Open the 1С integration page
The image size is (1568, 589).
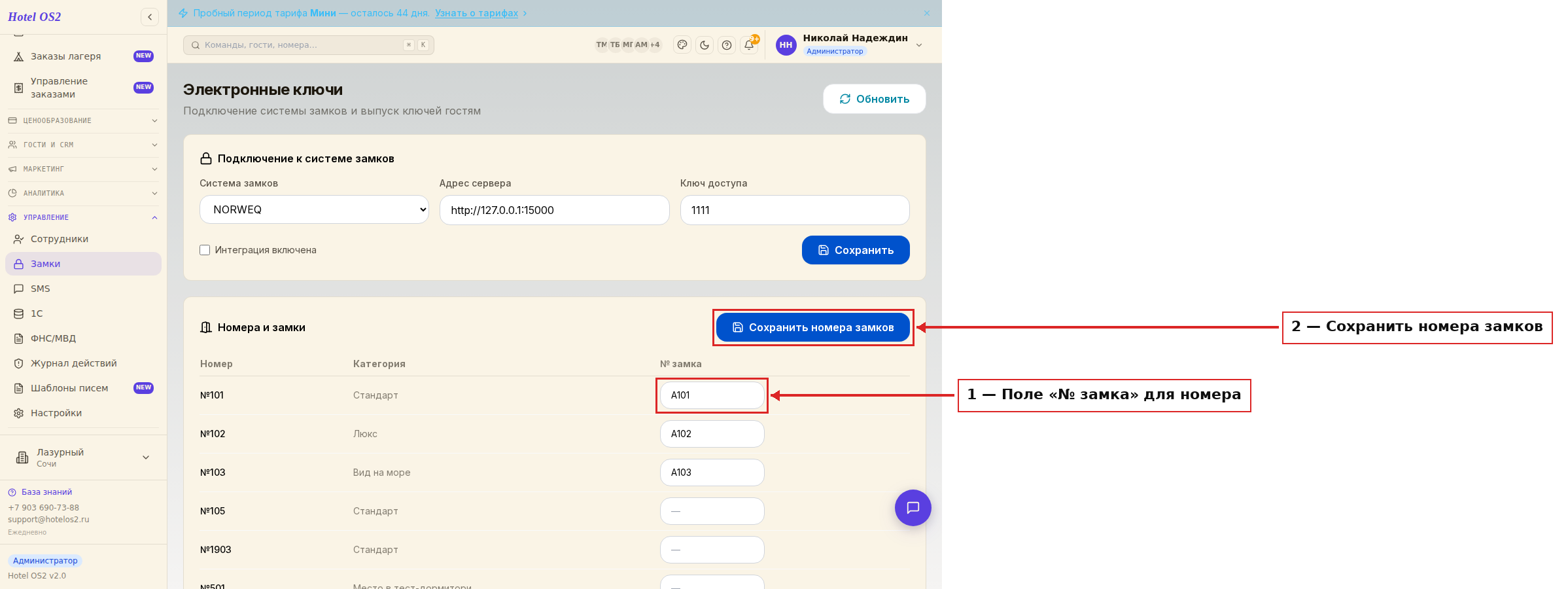coord(83,313)
